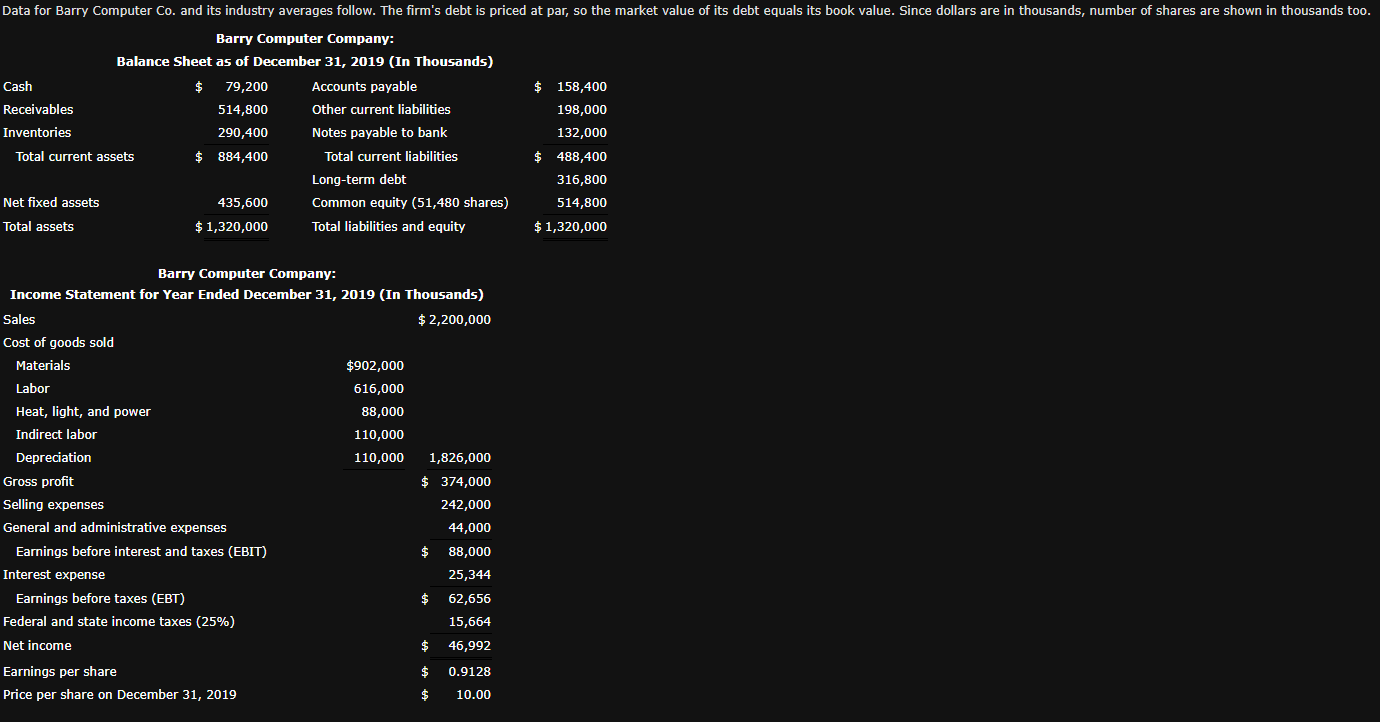Image resolution: width=1380 pixels, height=722 pixels.
Task: Click the 'Long-term debt' label
Action: (x=359, y=180)
